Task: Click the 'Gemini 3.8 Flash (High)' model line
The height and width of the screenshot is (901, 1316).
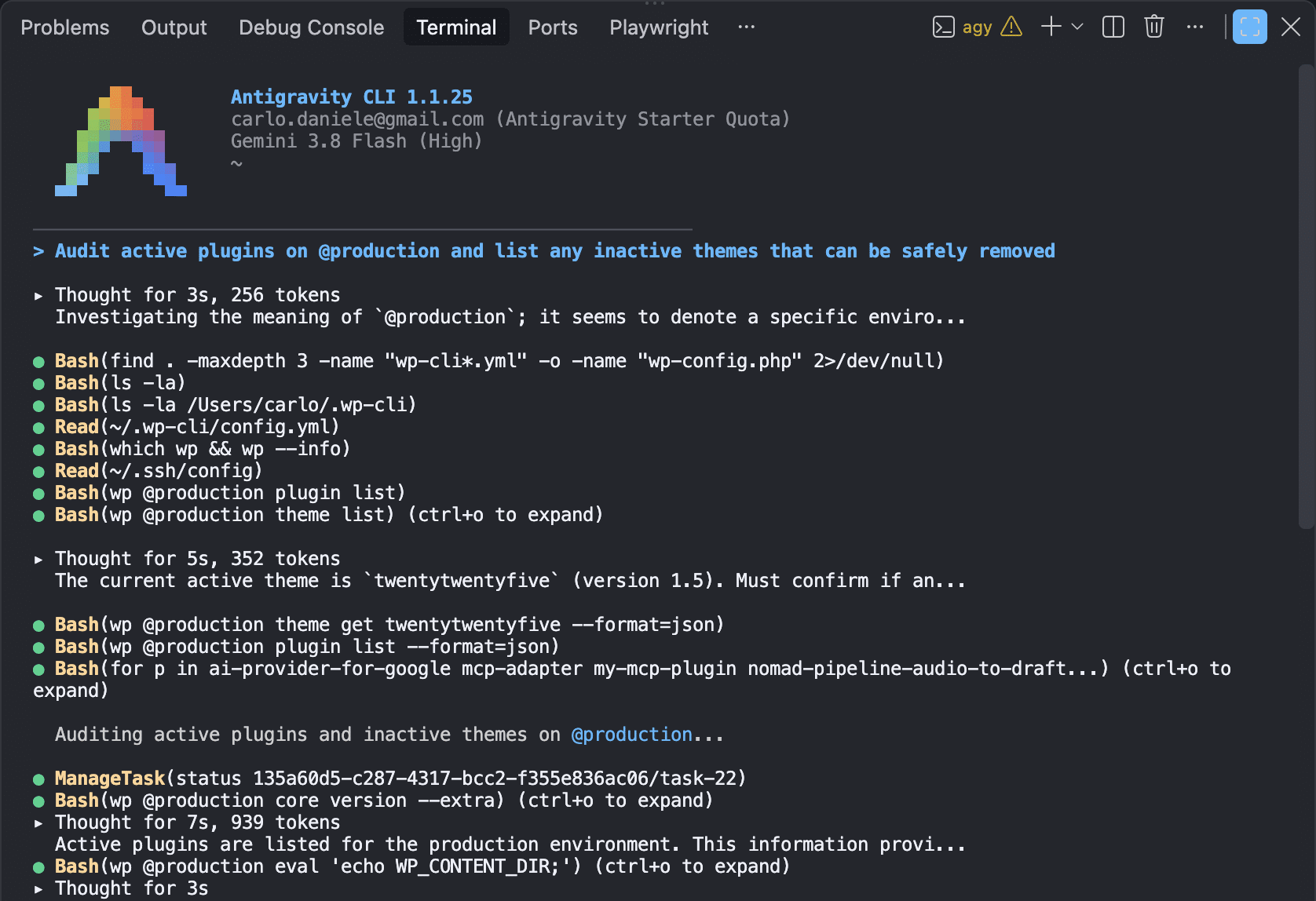Action: click(x=356, y=141)
